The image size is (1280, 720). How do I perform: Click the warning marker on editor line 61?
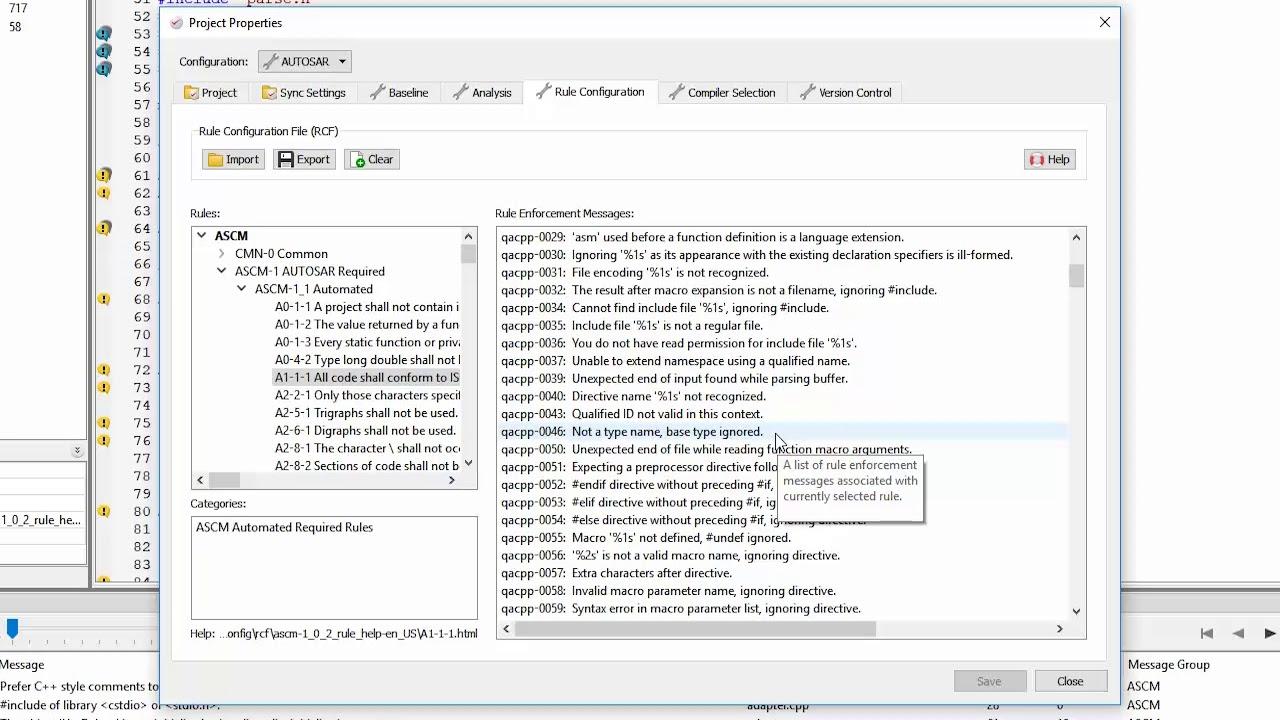104,176
